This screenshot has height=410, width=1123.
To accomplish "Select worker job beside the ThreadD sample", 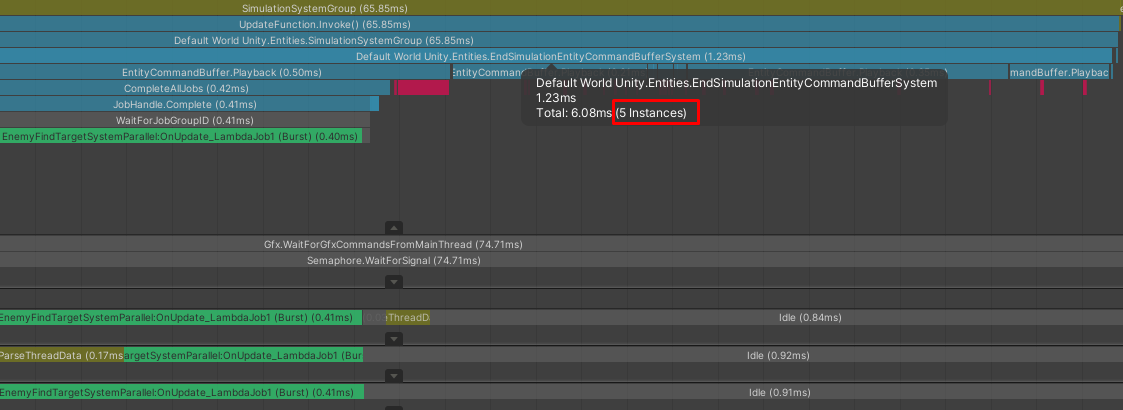I will tap(180, 318).
